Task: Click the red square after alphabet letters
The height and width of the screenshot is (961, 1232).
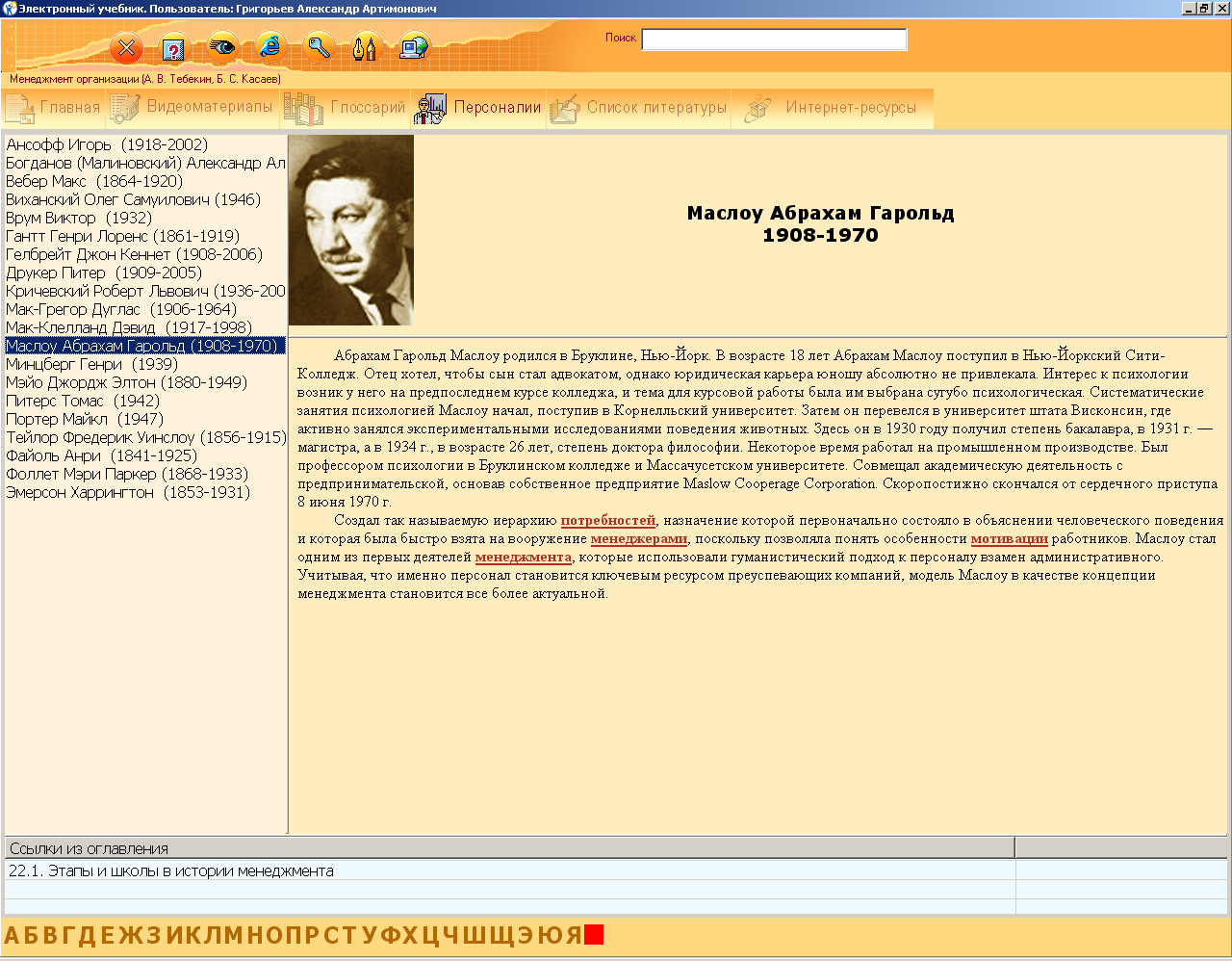Action: tap(594, 935)
